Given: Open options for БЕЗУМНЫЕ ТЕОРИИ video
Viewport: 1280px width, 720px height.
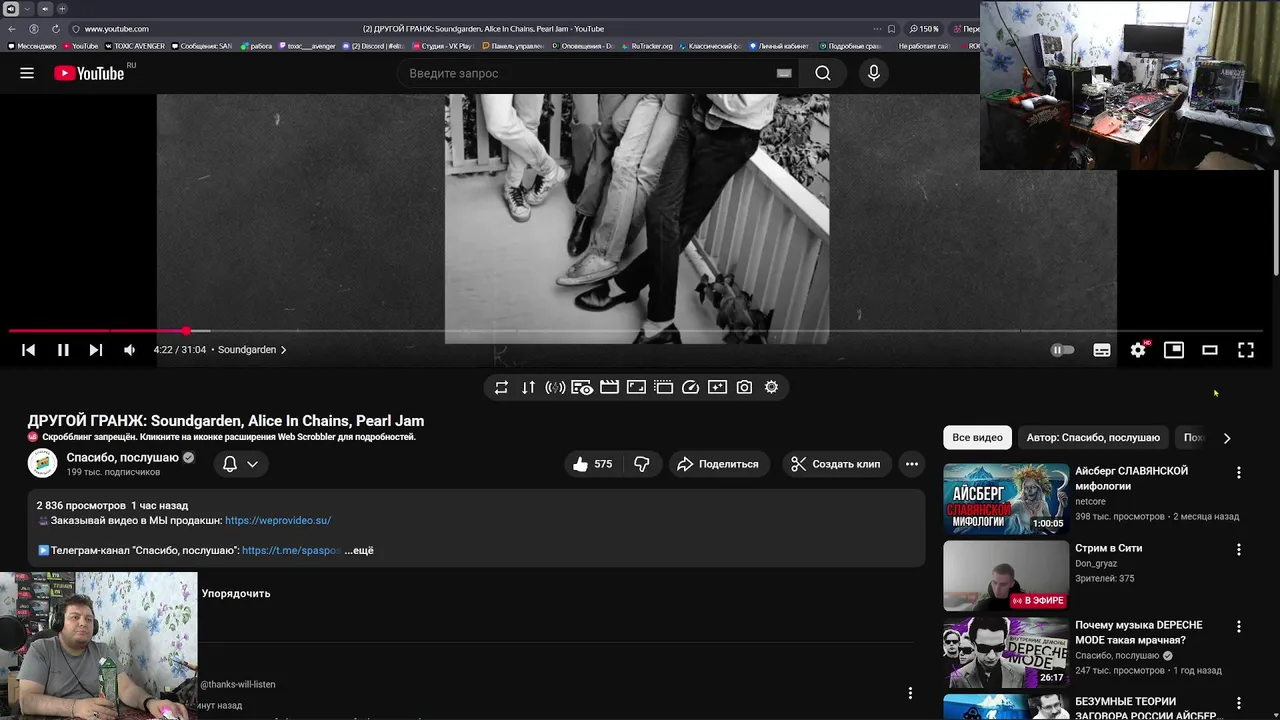Looking at the screenshot, I should pyautogui.click(x=1239, y=704).
